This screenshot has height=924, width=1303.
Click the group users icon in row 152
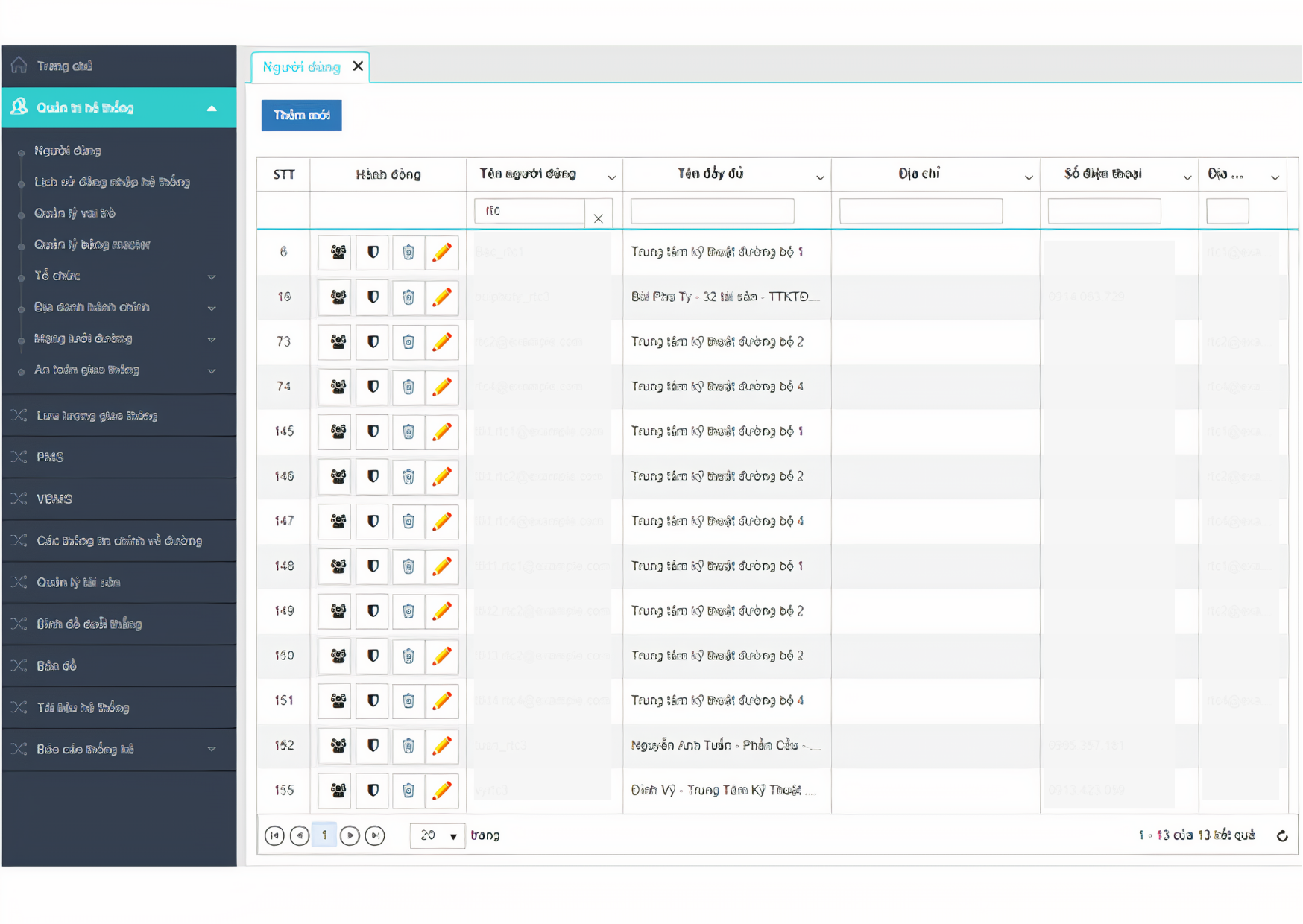[x=338, y=745]
